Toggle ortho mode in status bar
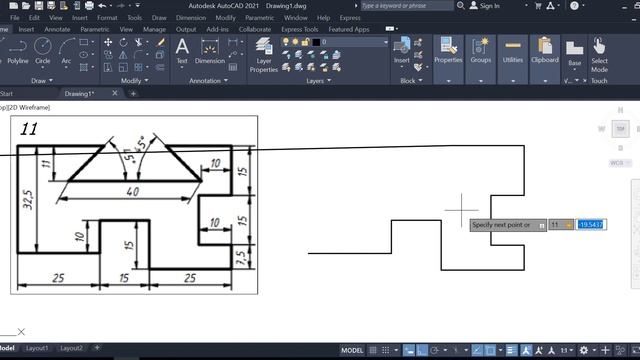640x360 pixels. point(422,350)
